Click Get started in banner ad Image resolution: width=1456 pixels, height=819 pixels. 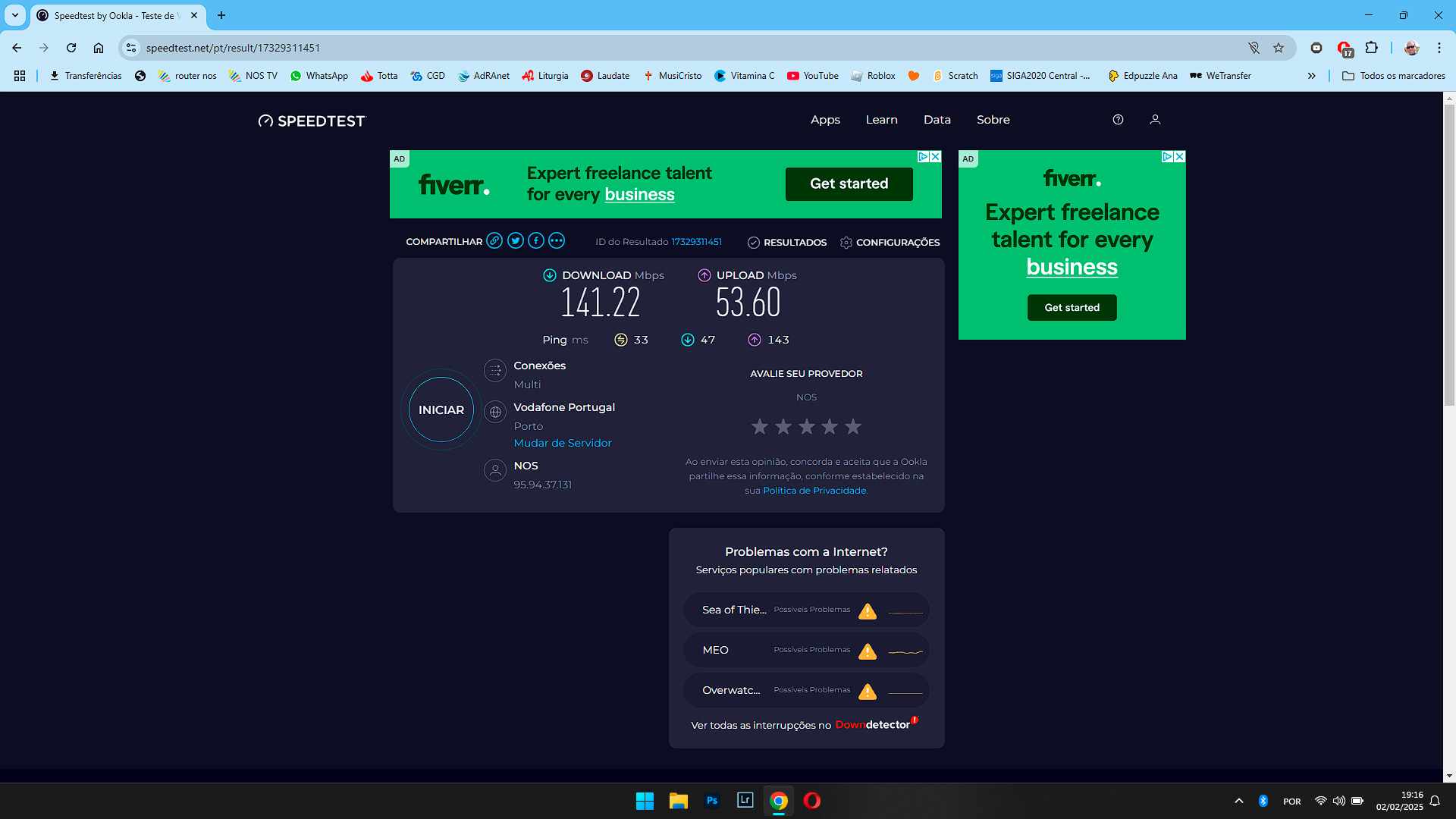[x=849, y=184]
